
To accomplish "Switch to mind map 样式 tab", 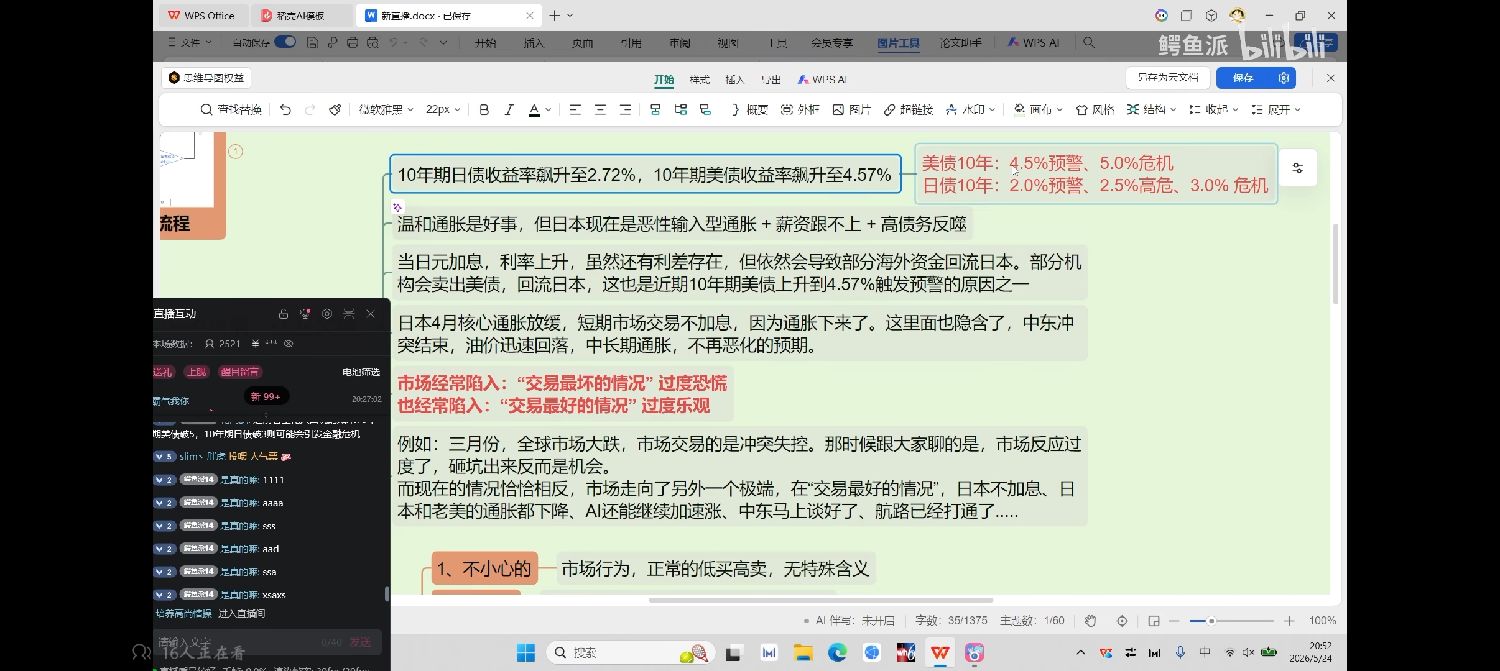I will point(699,79).
